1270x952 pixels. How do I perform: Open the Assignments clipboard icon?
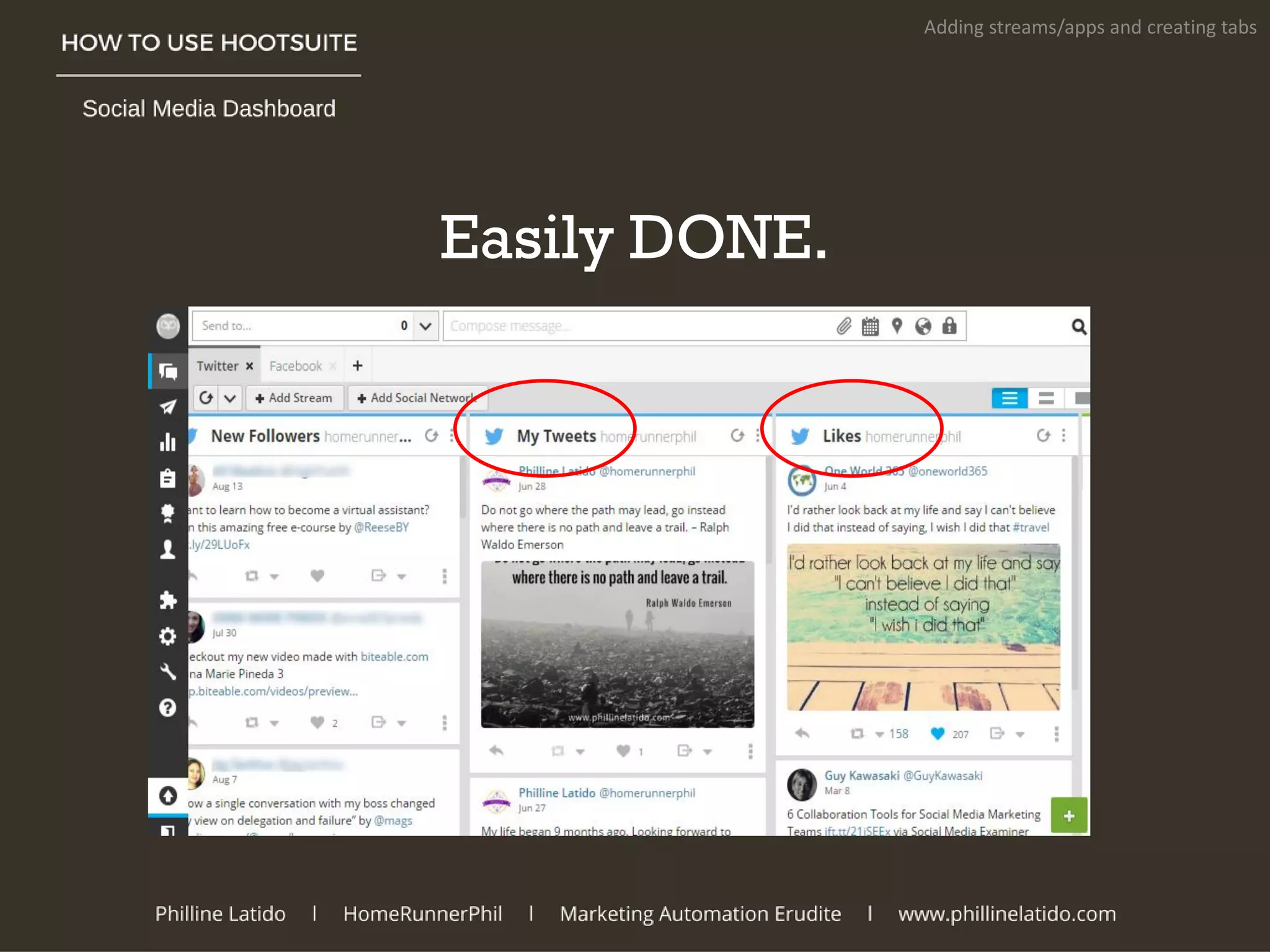point(168,478)
